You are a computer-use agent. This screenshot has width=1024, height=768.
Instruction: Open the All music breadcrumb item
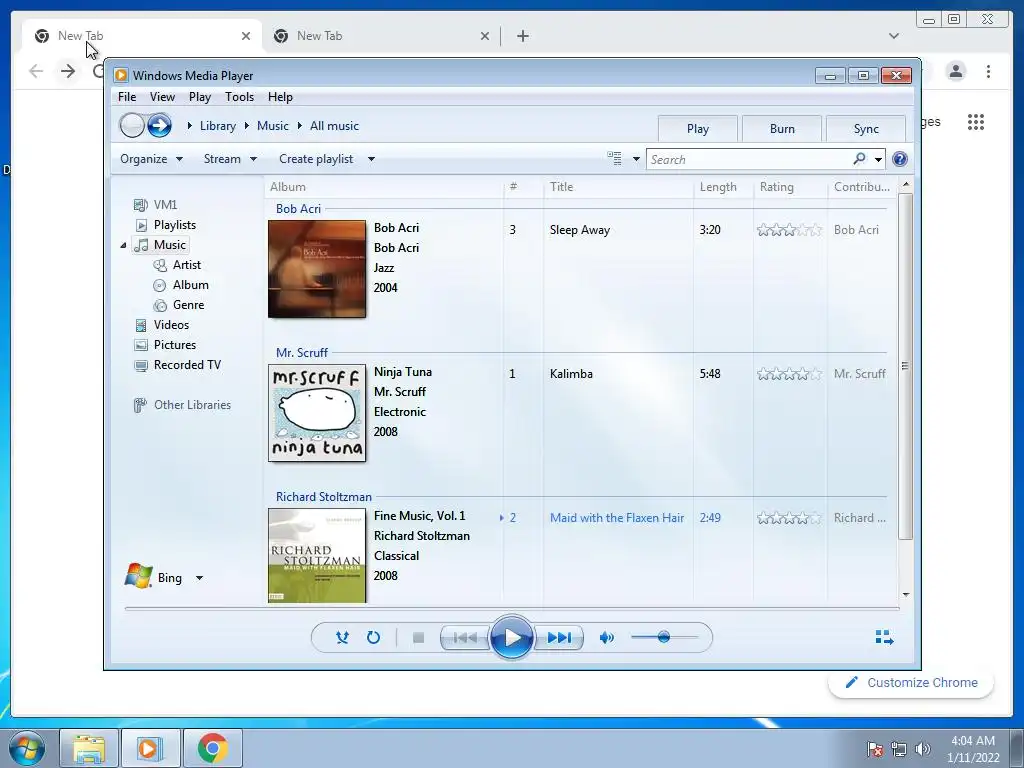(334, 126)
